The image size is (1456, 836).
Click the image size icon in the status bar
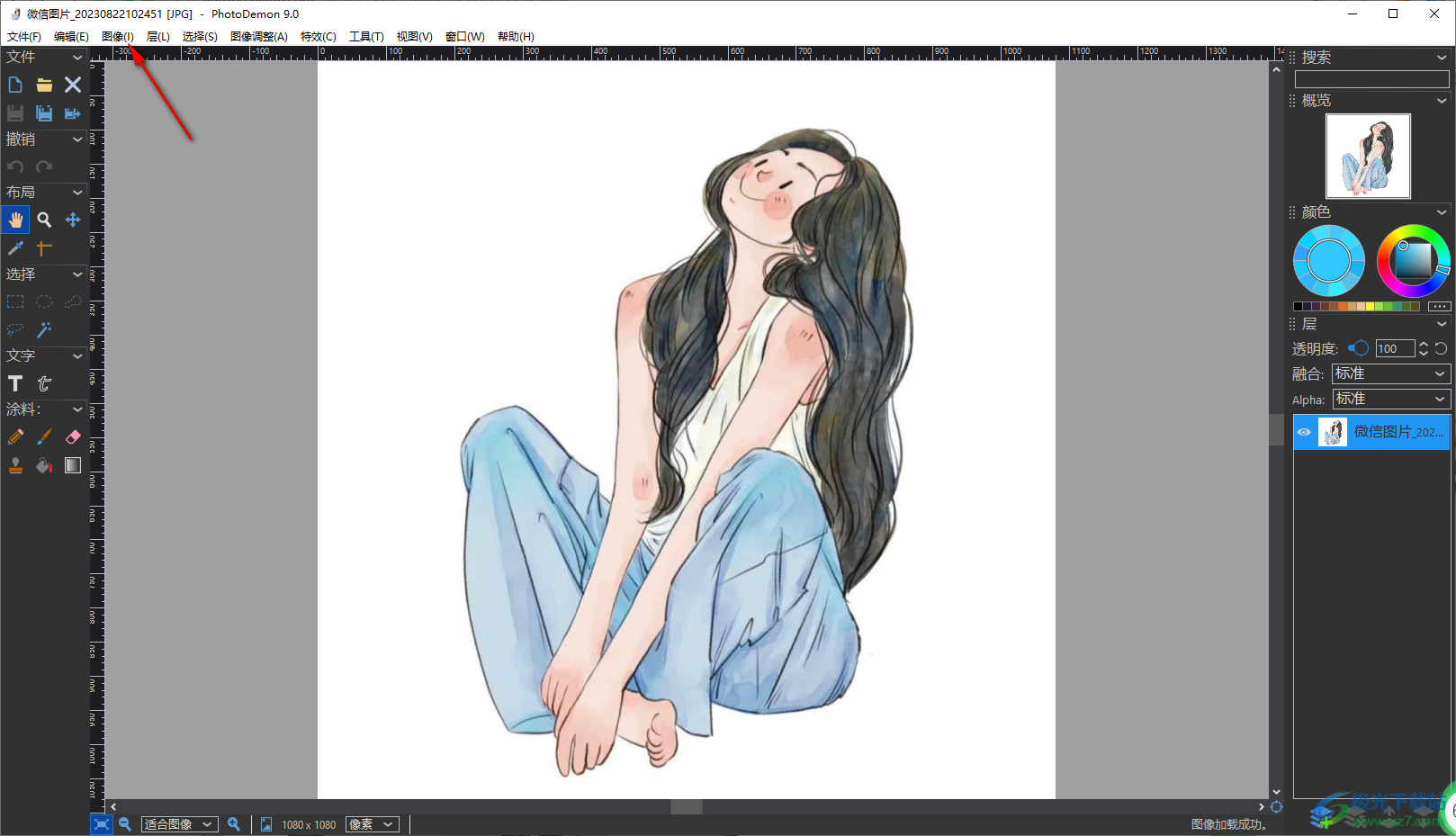(x=266, y=824)
